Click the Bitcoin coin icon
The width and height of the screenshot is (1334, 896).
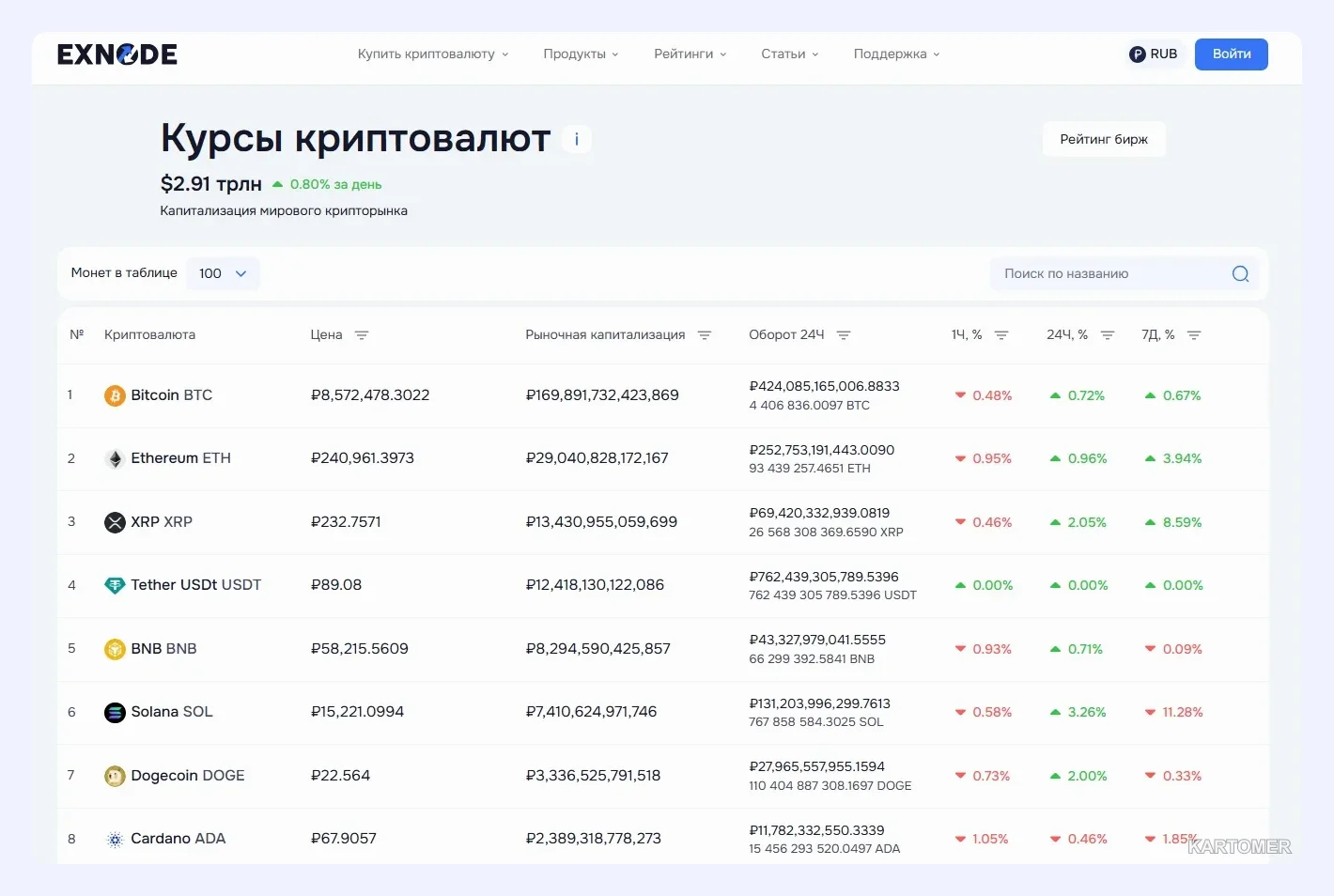click(115, 395)
